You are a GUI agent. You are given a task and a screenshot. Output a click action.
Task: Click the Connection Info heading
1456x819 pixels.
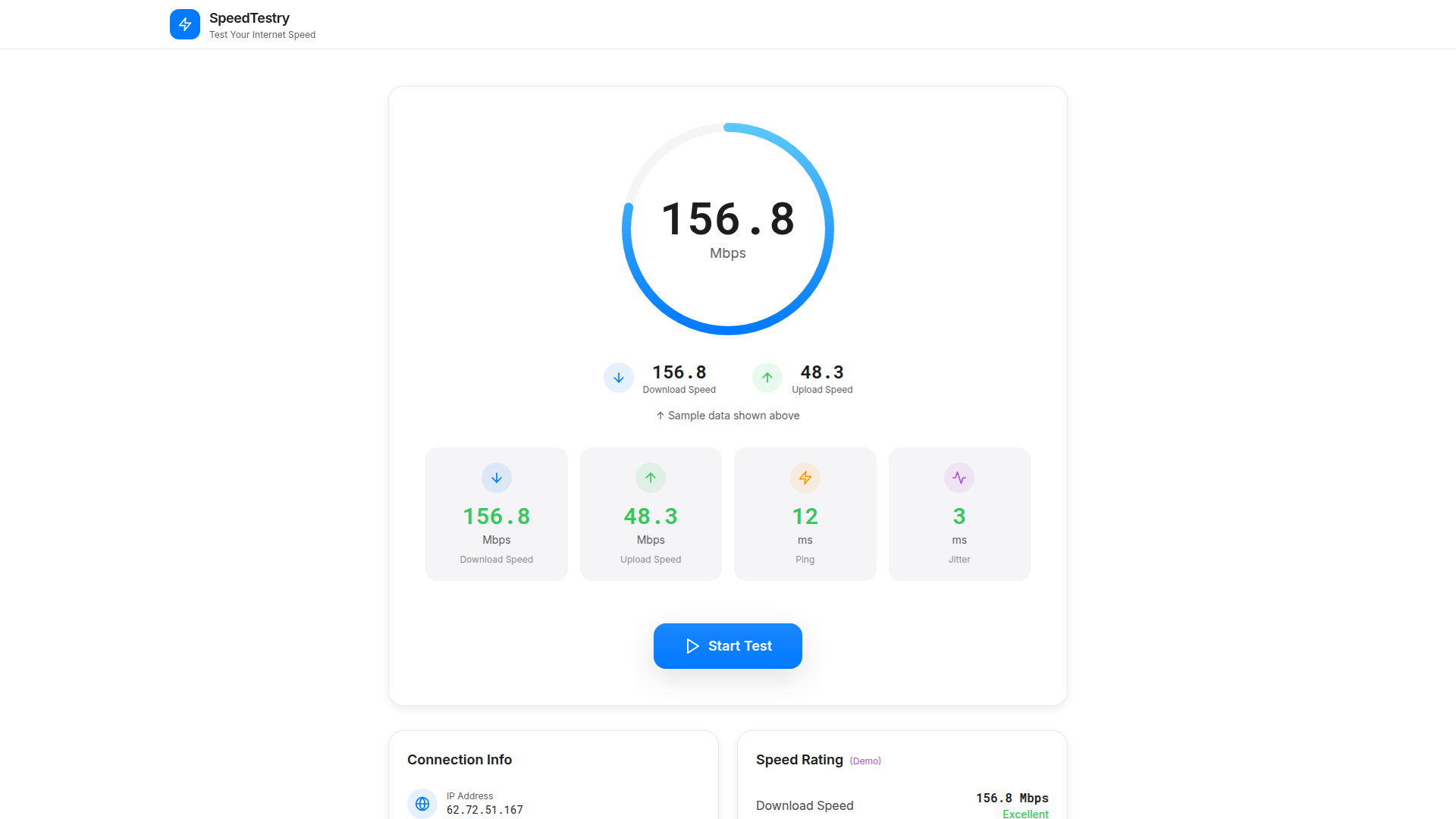459,760
